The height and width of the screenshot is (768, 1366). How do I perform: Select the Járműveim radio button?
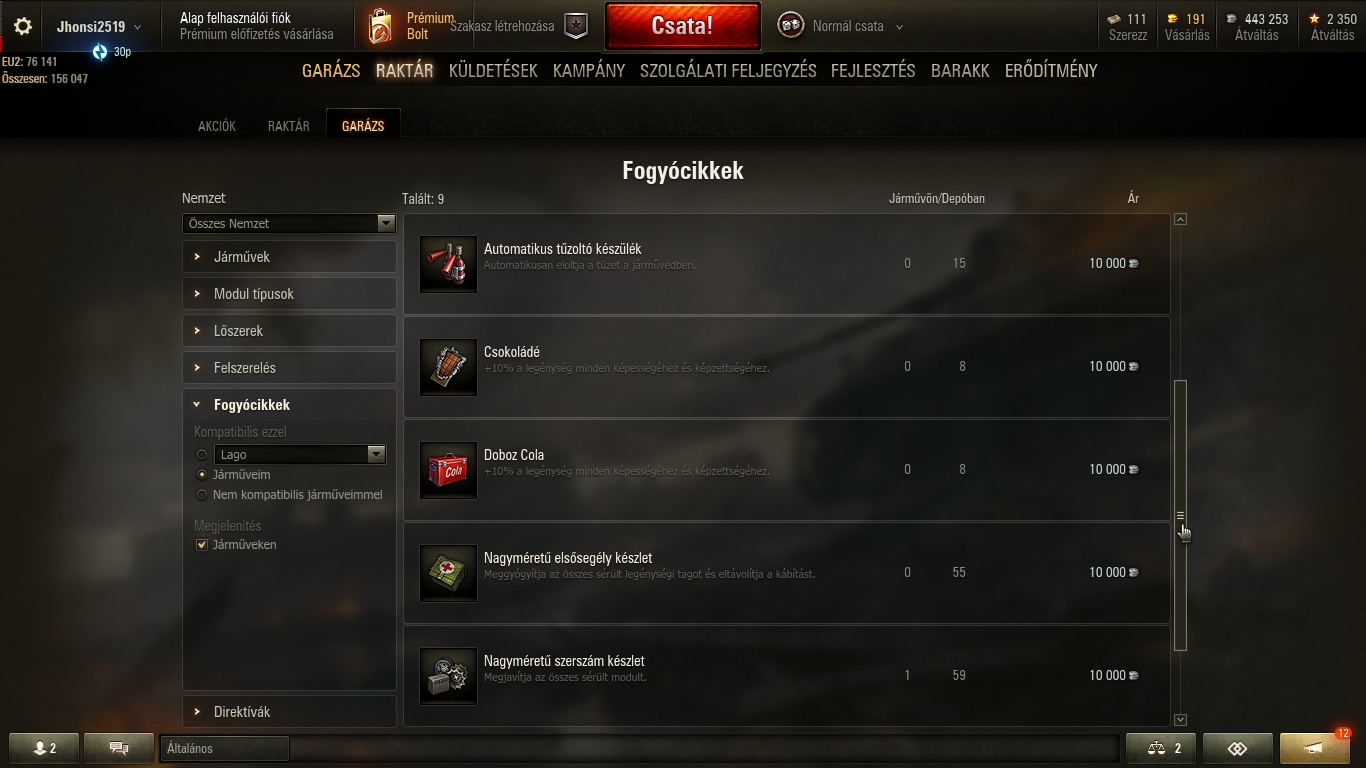coord(202,475)
